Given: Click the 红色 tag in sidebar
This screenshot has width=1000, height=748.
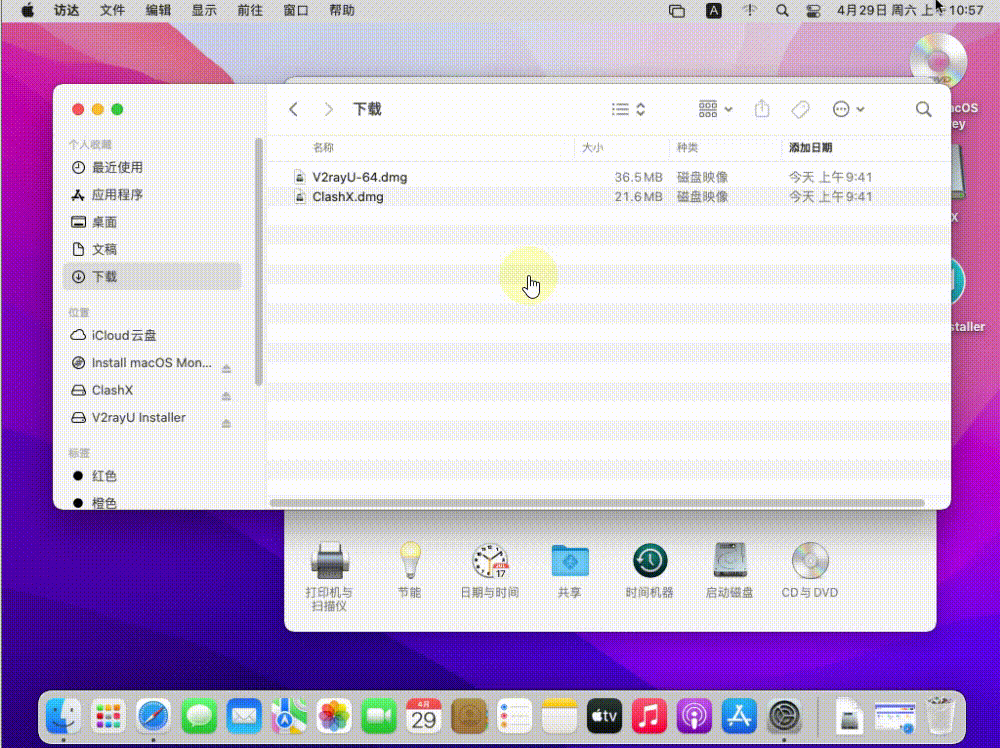Looking at the screenshot, I should pyautogui.click(x=104, y=476).
